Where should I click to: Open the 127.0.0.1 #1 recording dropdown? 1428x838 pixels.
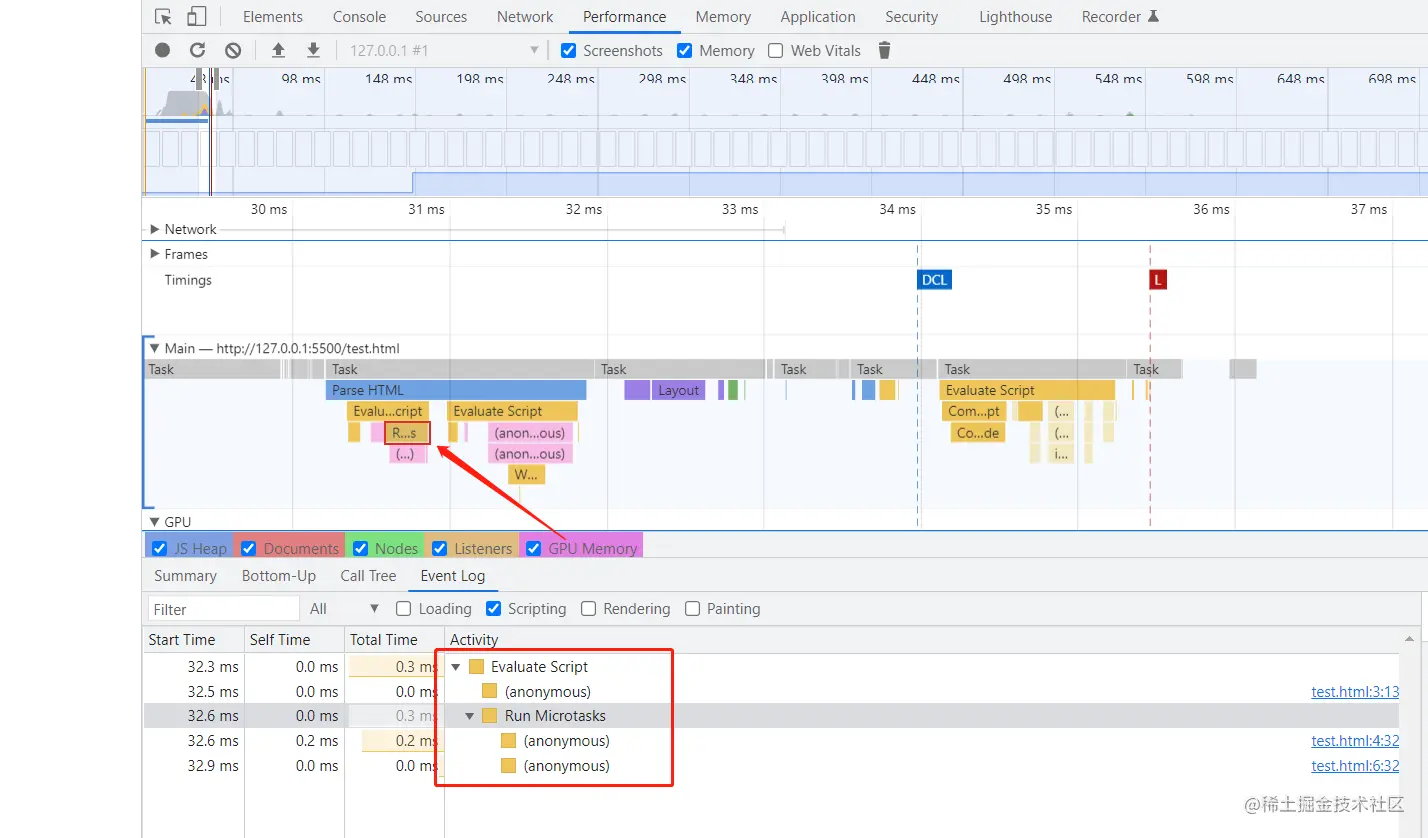tap(444, 50)
